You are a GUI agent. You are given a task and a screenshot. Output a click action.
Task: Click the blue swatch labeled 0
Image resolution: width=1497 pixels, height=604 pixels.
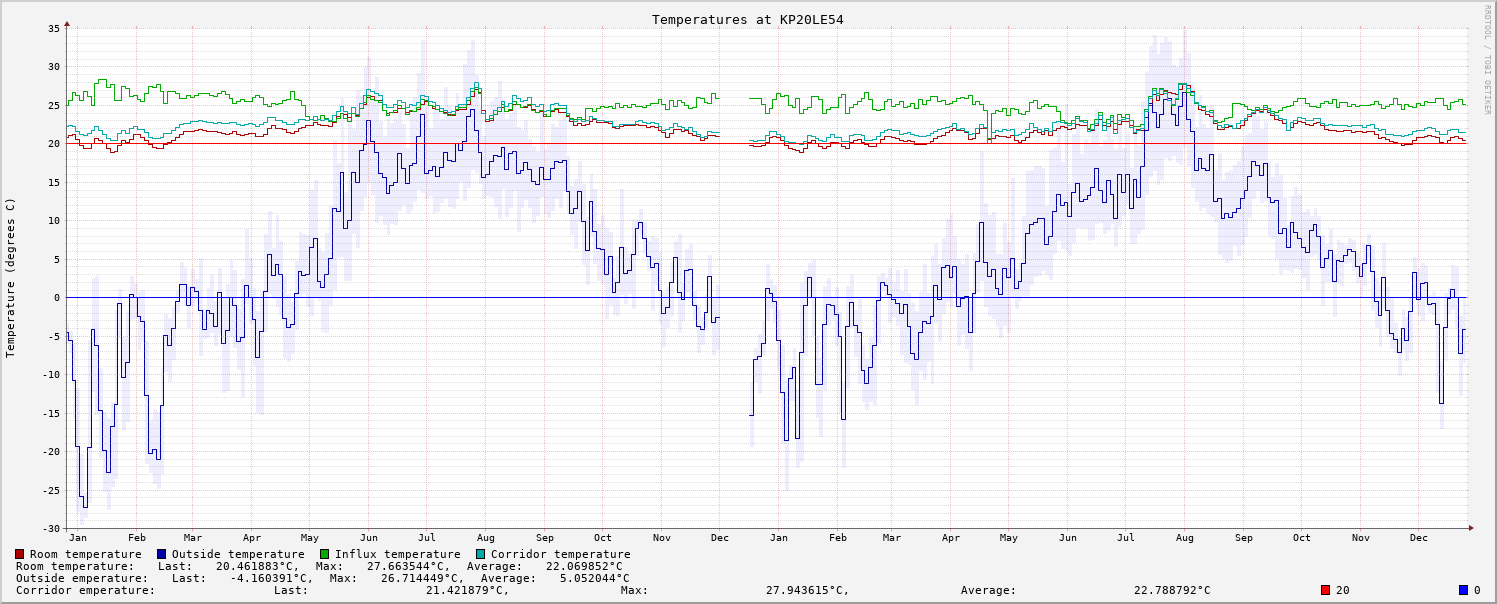(1462, 590)
